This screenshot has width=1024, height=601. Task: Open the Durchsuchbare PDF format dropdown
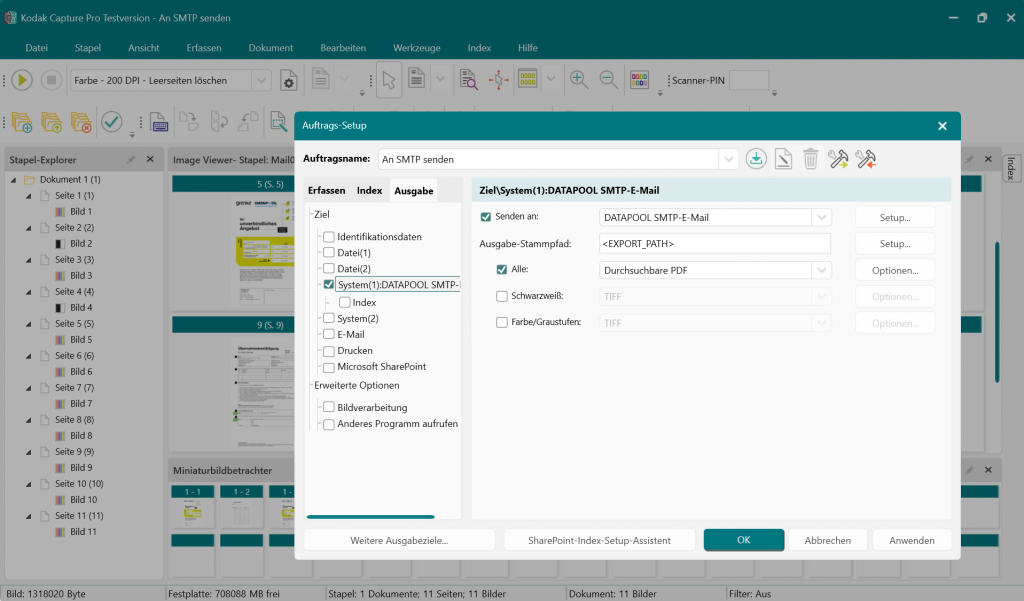click(822, 270)
